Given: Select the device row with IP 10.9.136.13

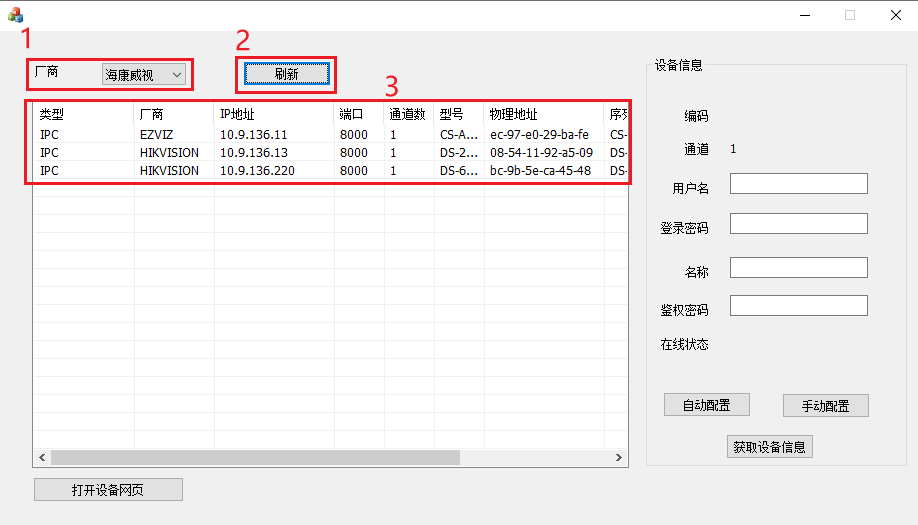Looking at the screenshot, I should click(331, 153).
